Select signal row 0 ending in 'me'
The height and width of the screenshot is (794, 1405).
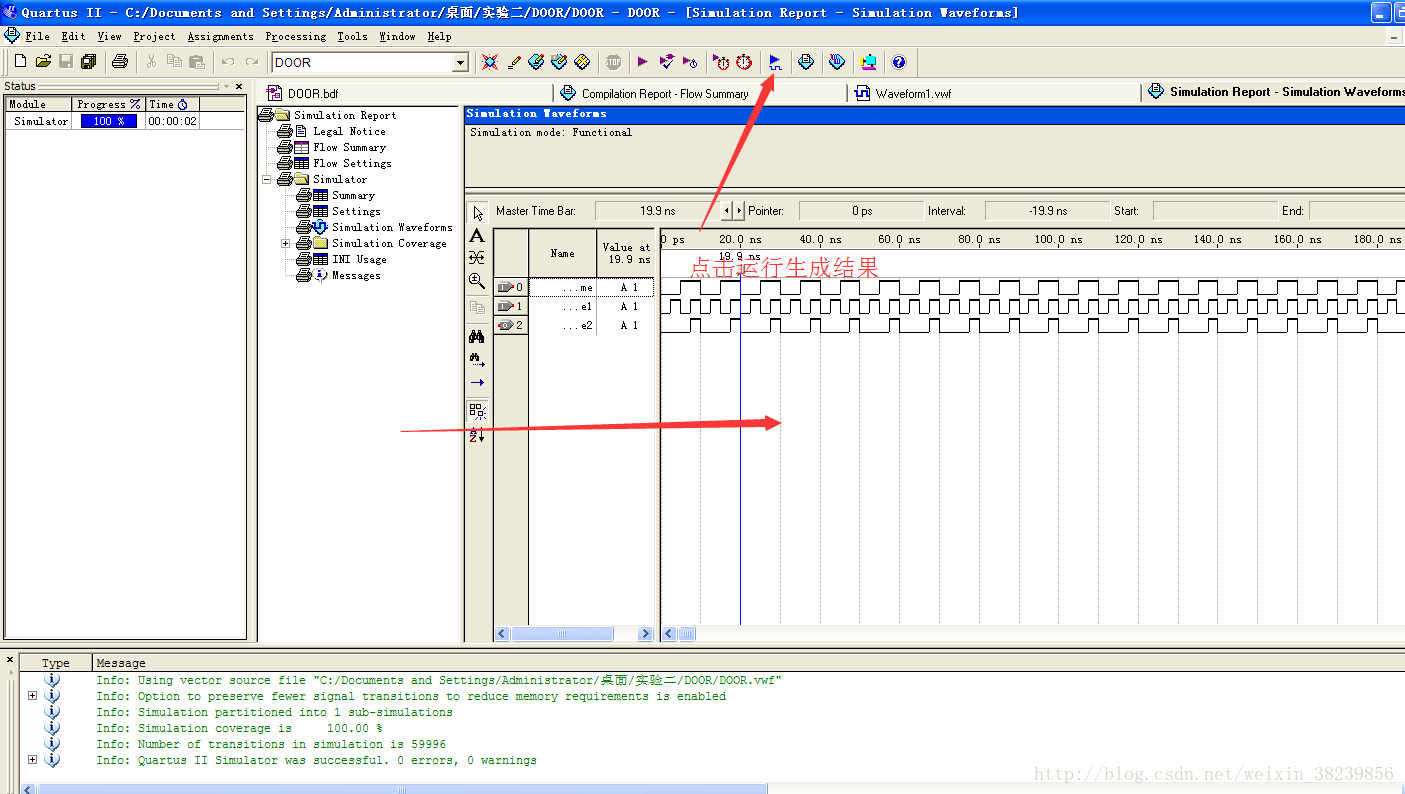tap(574, 287)
